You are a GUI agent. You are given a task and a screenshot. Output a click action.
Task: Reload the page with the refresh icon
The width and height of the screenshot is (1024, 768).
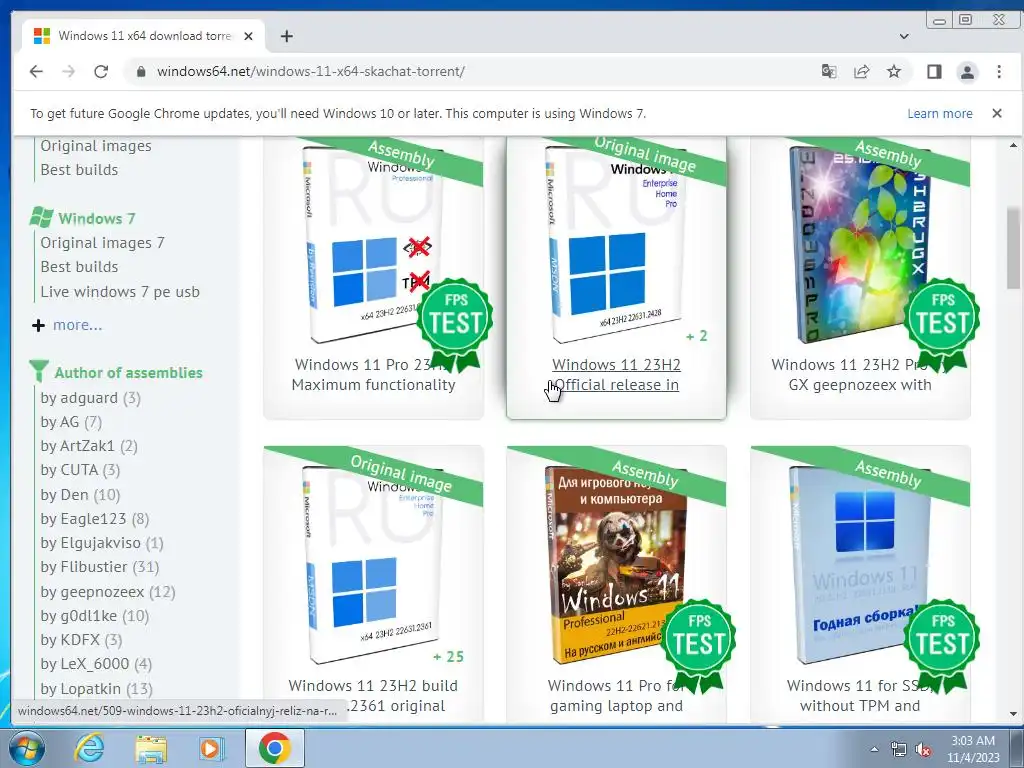click(x=101, y=71)
